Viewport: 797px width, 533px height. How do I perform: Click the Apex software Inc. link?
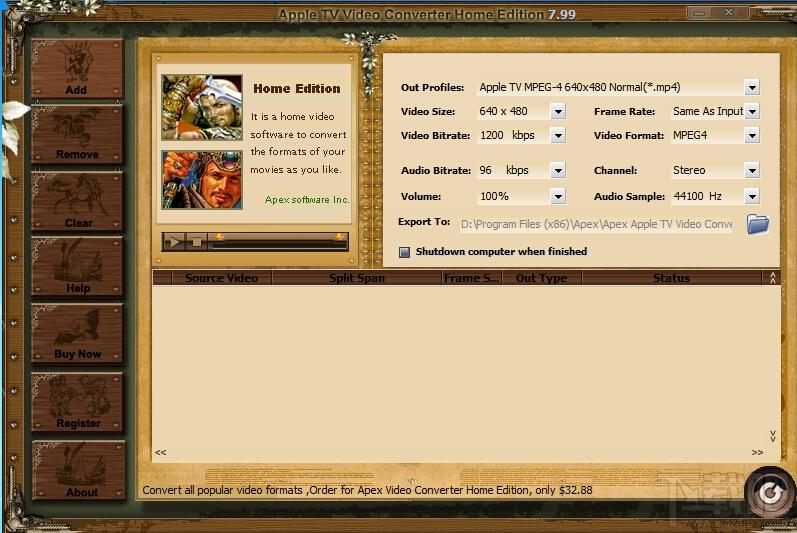(x=307, y=200)
